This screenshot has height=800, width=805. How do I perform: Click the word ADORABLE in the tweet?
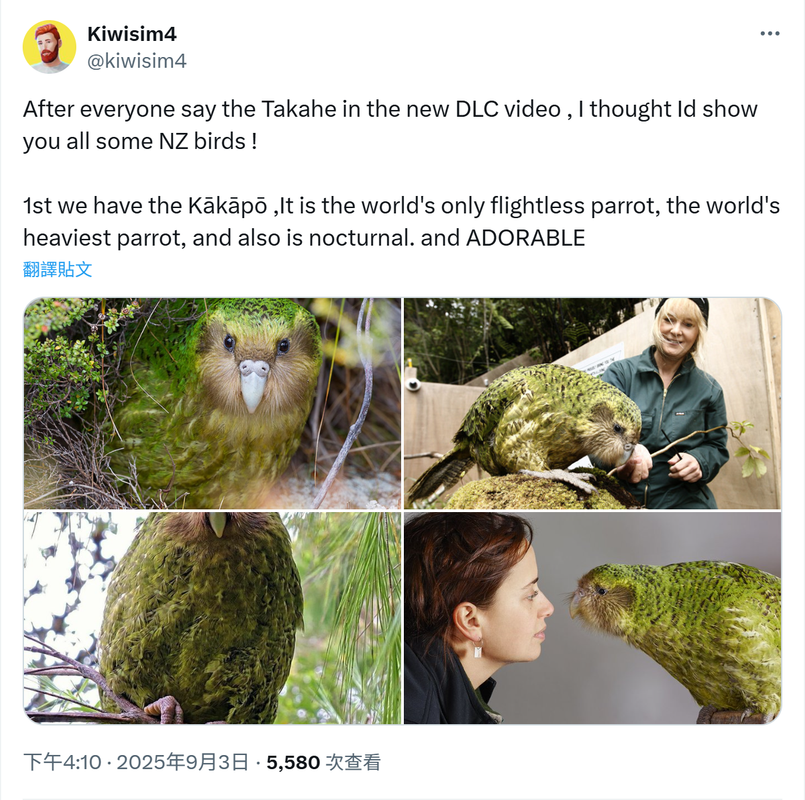(x=525, y=238)
